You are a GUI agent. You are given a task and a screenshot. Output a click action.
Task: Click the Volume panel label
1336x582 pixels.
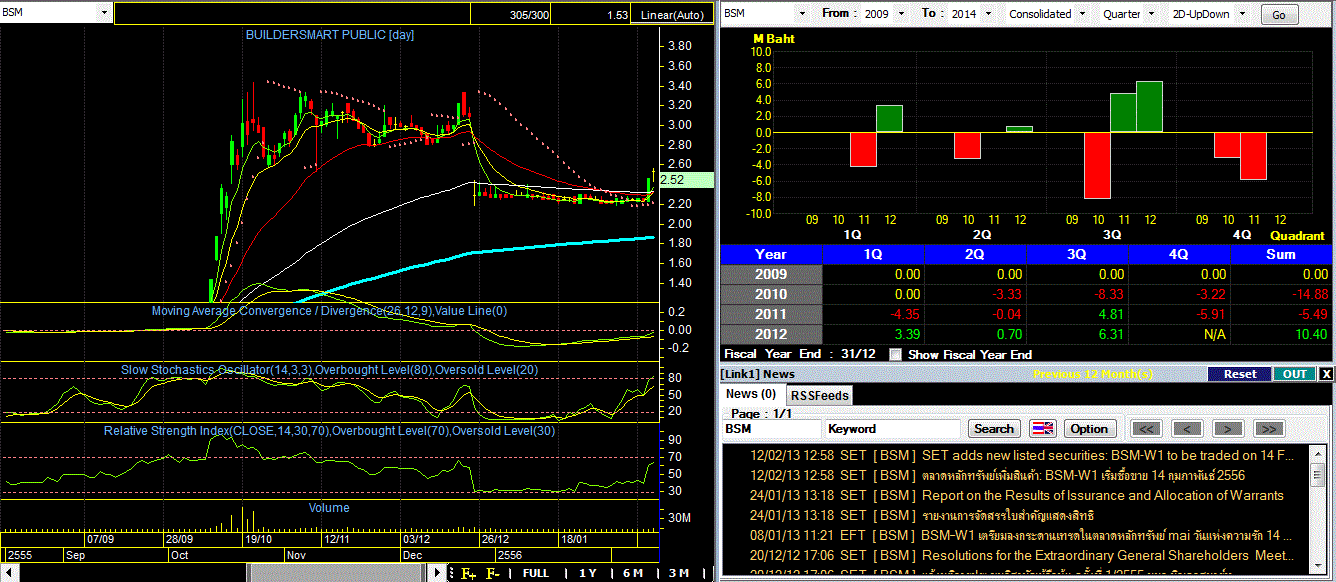click(329, 508)
